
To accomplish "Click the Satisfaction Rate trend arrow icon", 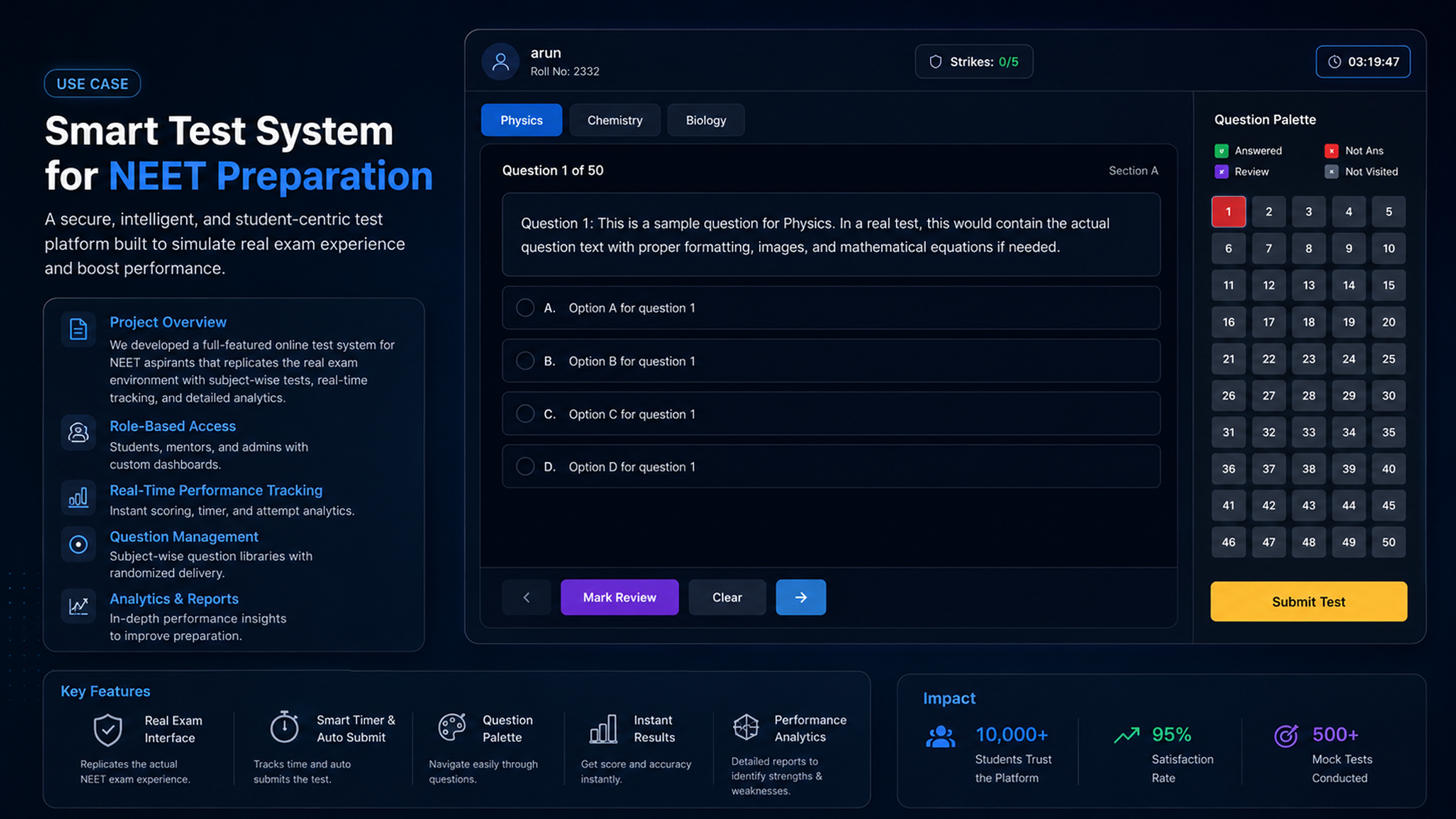I will [1127, 735].
